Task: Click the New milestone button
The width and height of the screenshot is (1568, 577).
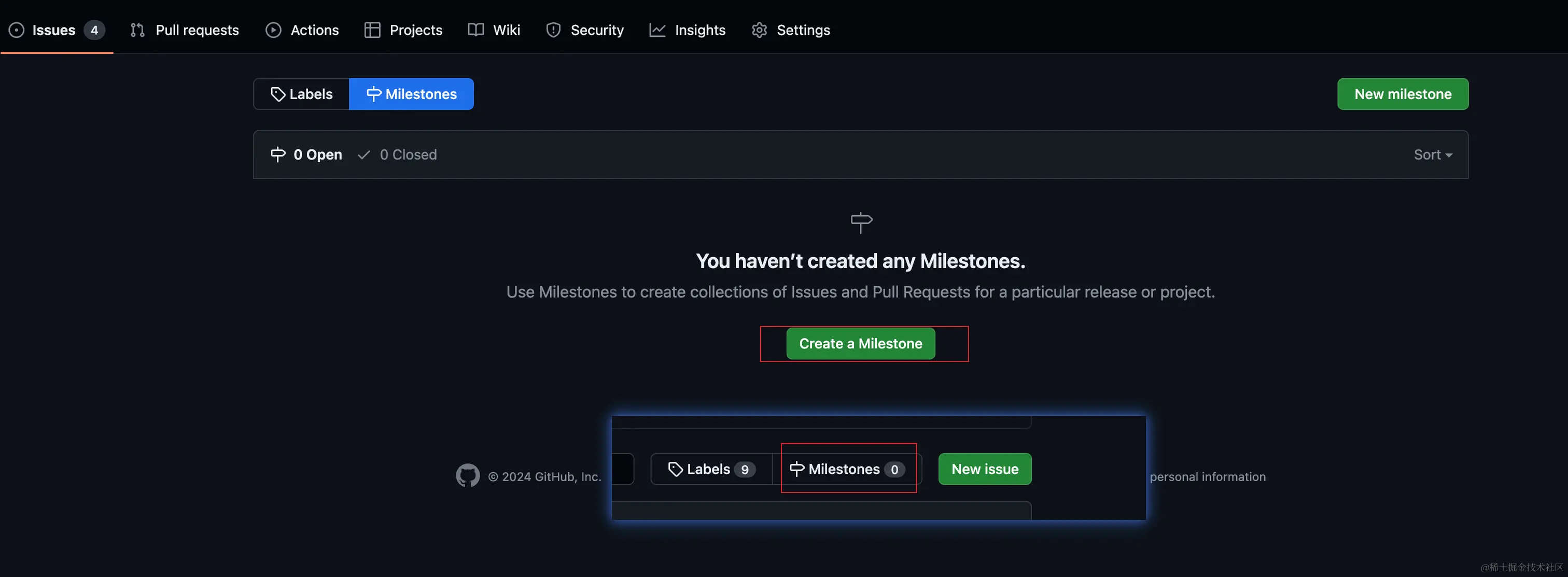Action: pos(1403,94)
